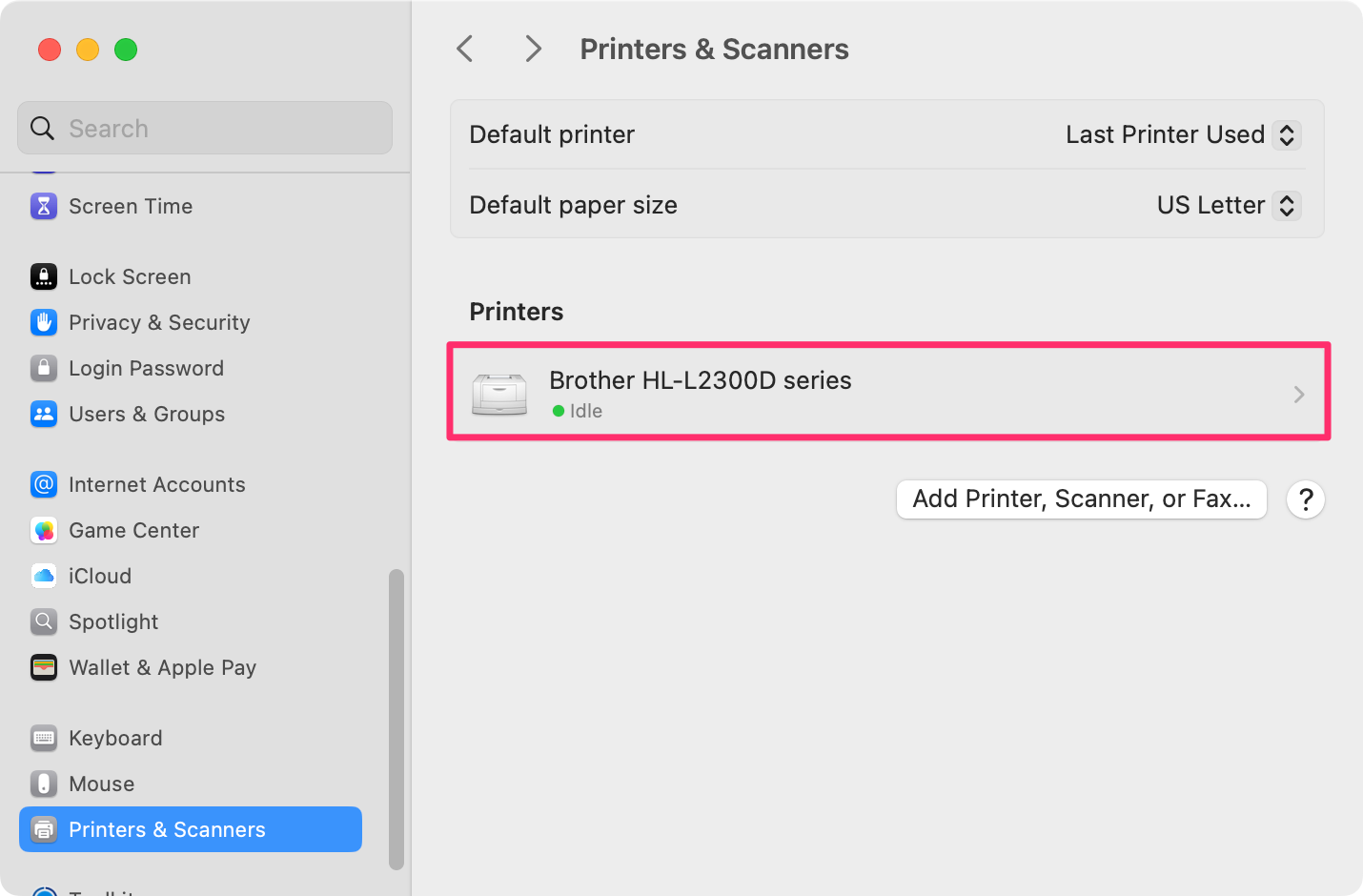This screenshot has width=1363, height=896.
Task: Go back with the left arrow
Action: (465, 49)
